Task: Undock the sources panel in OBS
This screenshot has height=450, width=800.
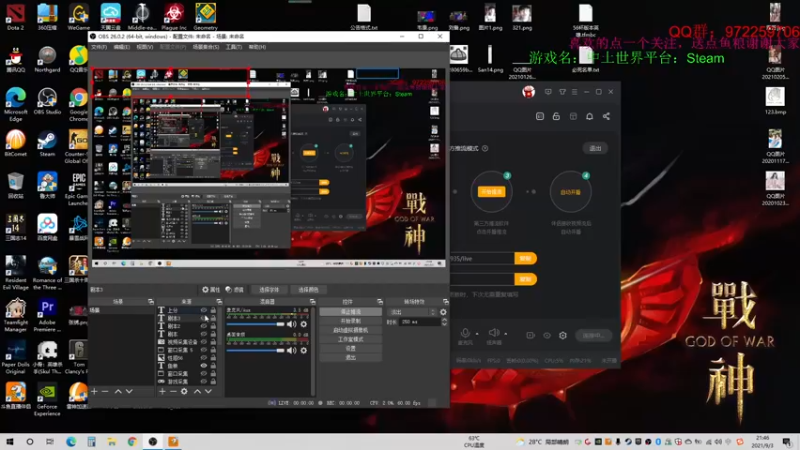Action: click(219, 302)
